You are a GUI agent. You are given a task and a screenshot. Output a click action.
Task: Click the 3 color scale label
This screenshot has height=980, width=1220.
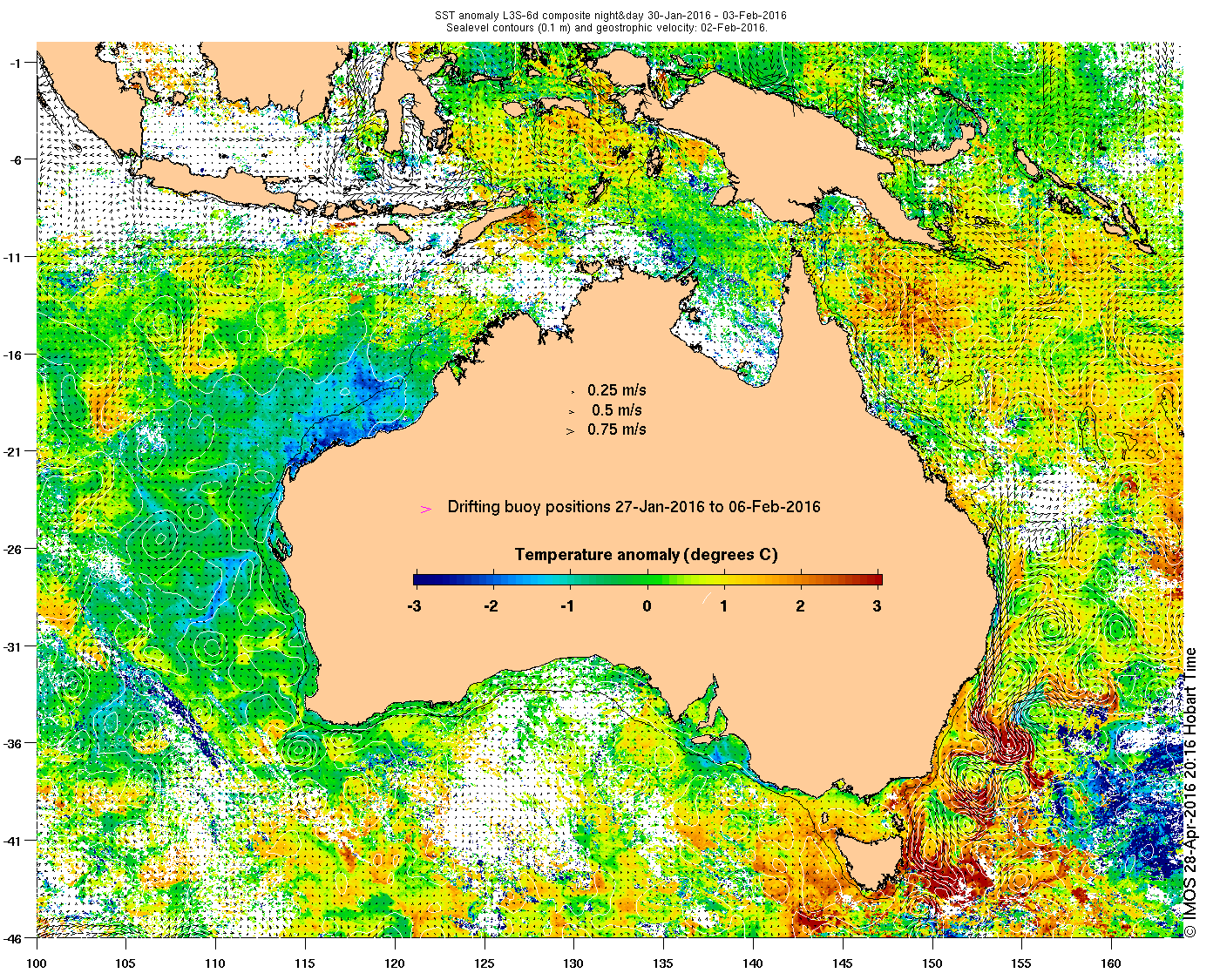(x=878, y=606)
